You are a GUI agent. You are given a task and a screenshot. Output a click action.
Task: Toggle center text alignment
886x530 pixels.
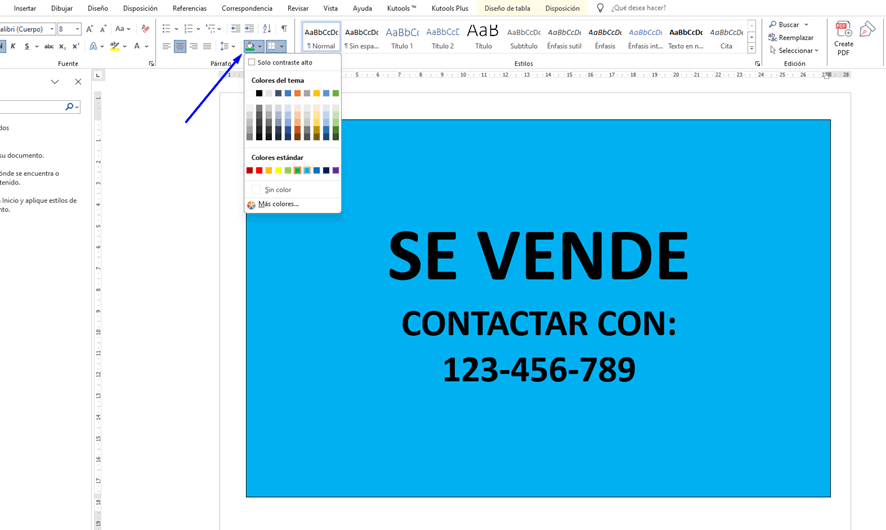180,46
